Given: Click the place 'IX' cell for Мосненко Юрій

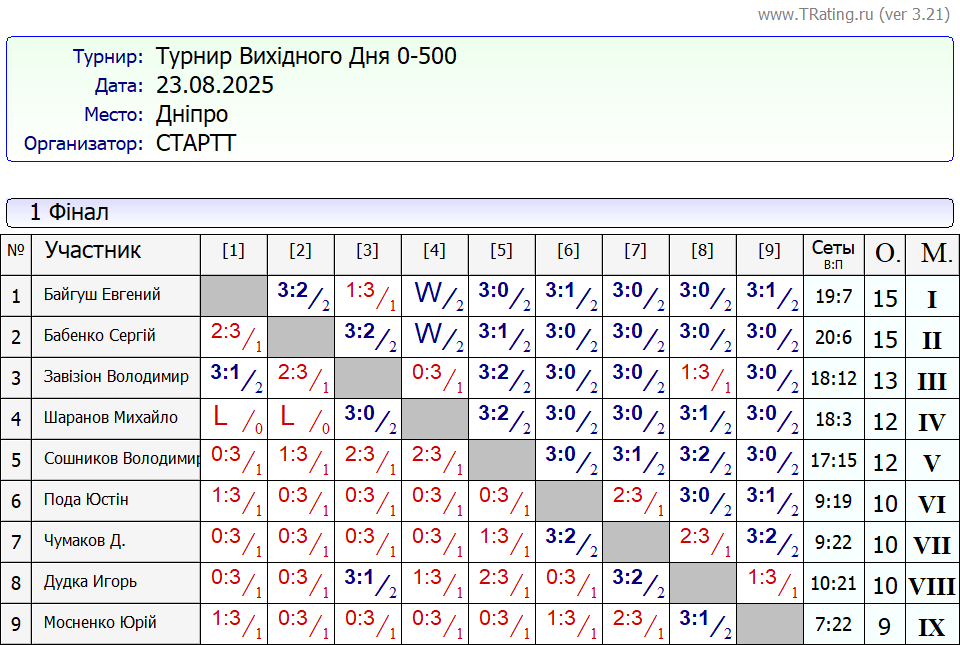Looking at the screenshot, I should tap(931, 628).
